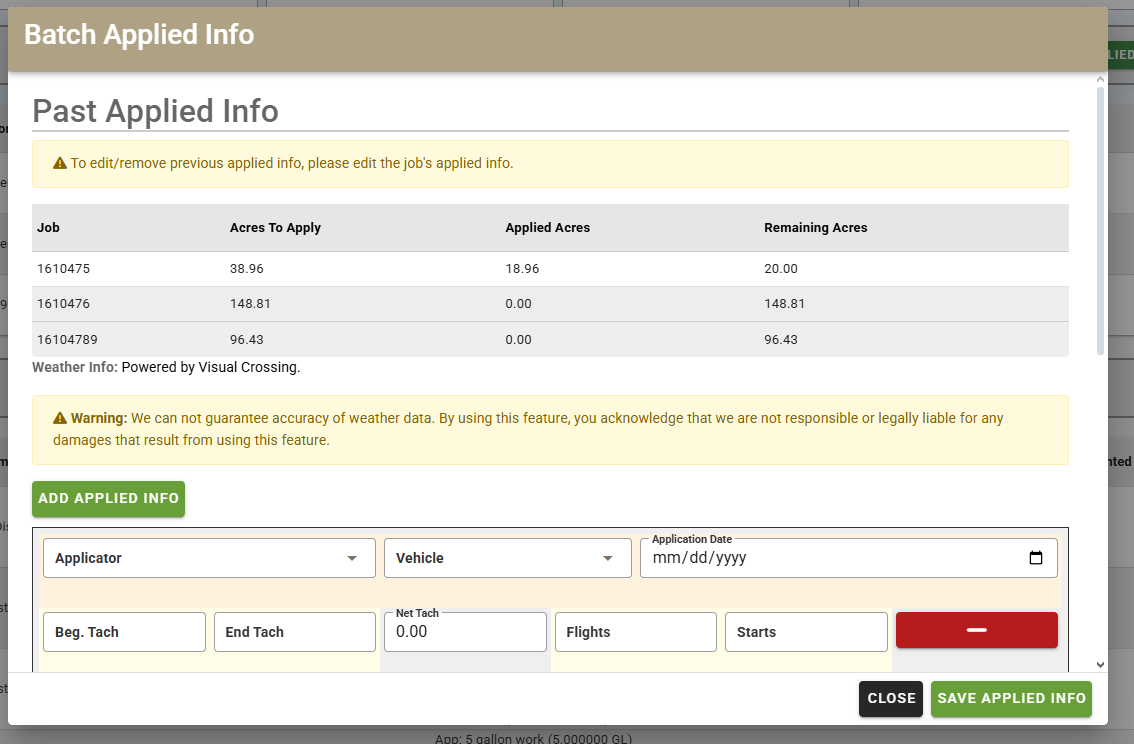Click job number 1610475
The width and height of the screenshot is (1134, 744).
pos(64,268)
